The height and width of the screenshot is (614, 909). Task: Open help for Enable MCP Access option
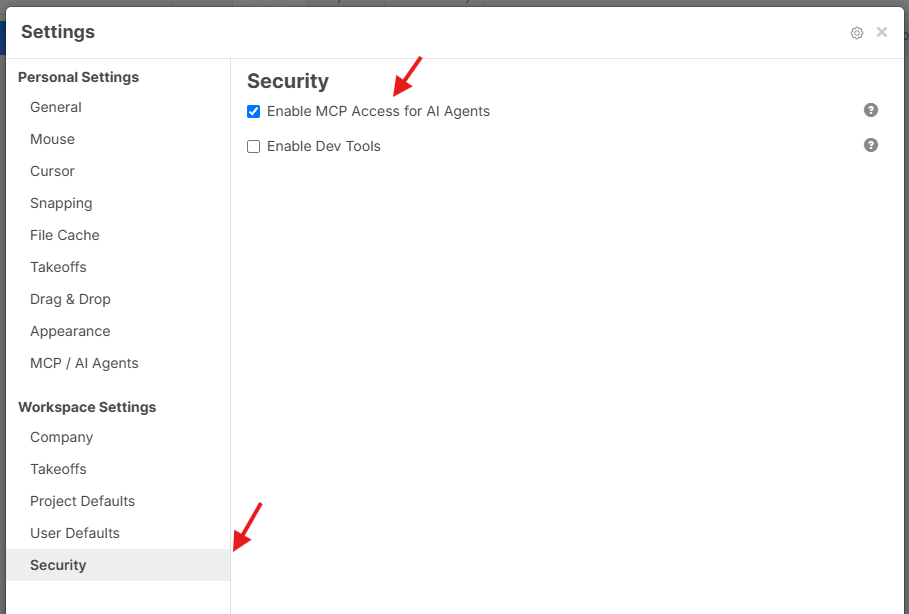point(871,110)
